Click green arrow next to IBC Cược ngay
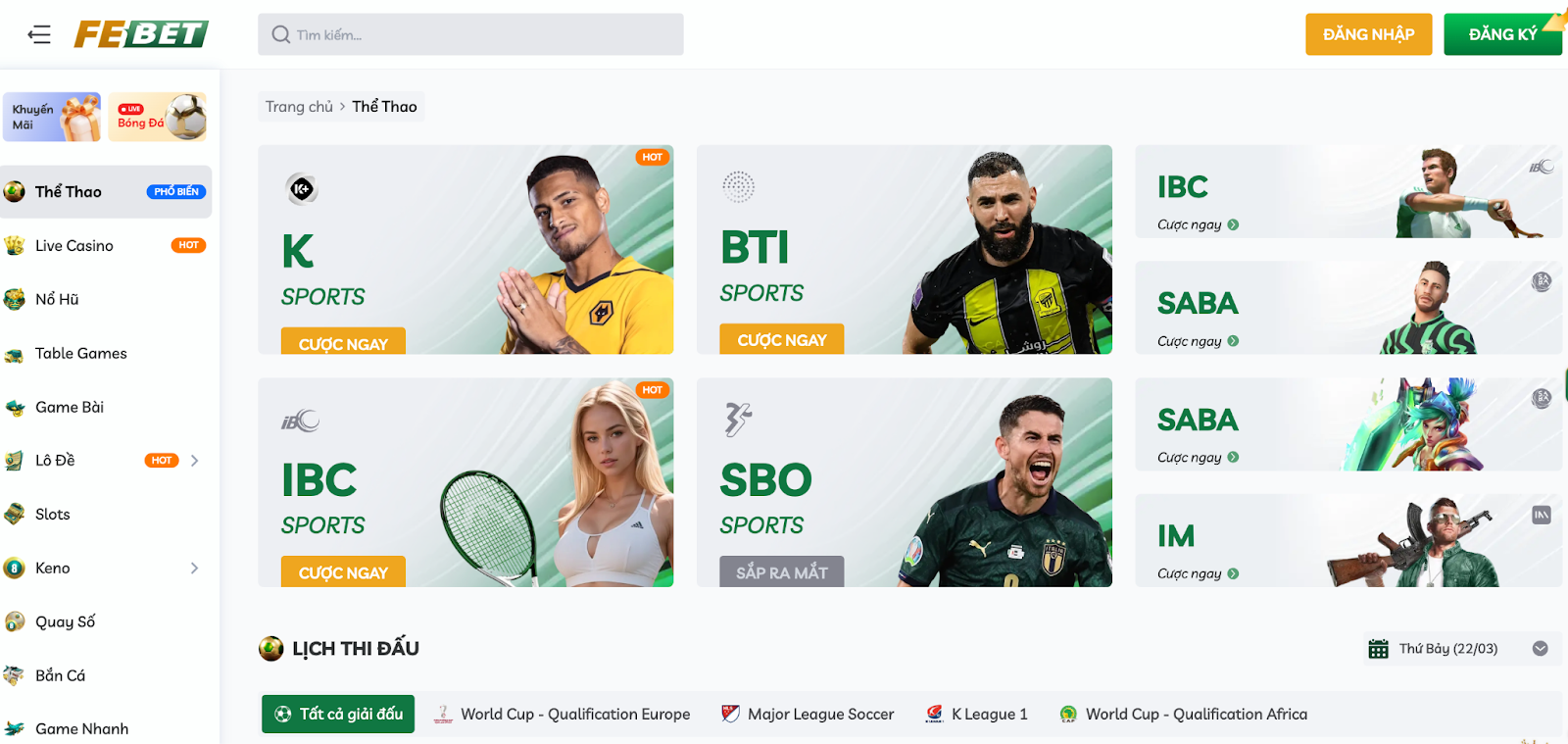 pyautogui.click(x=1233, y=224)
